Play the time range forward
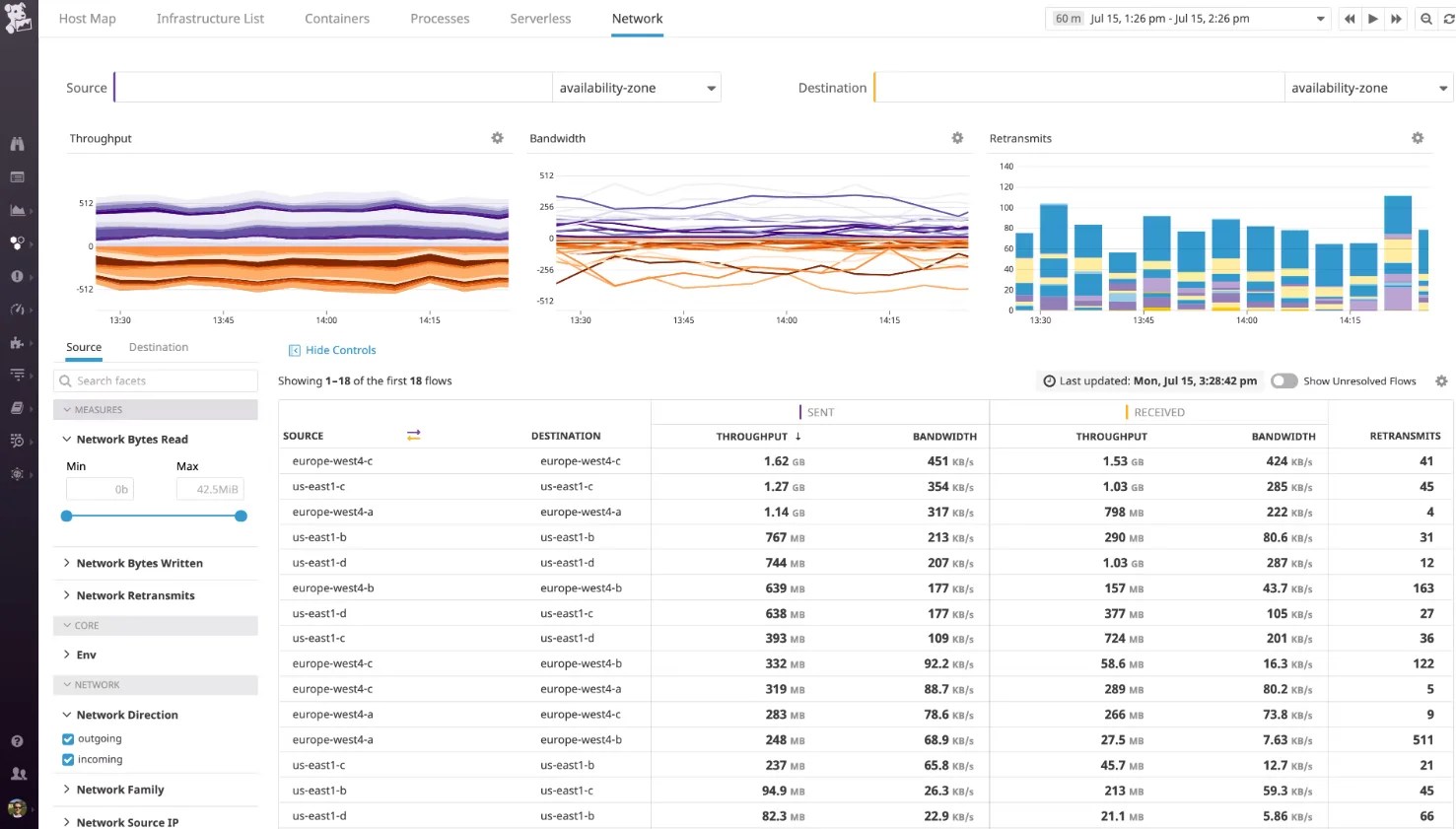 click(1372, 18)
